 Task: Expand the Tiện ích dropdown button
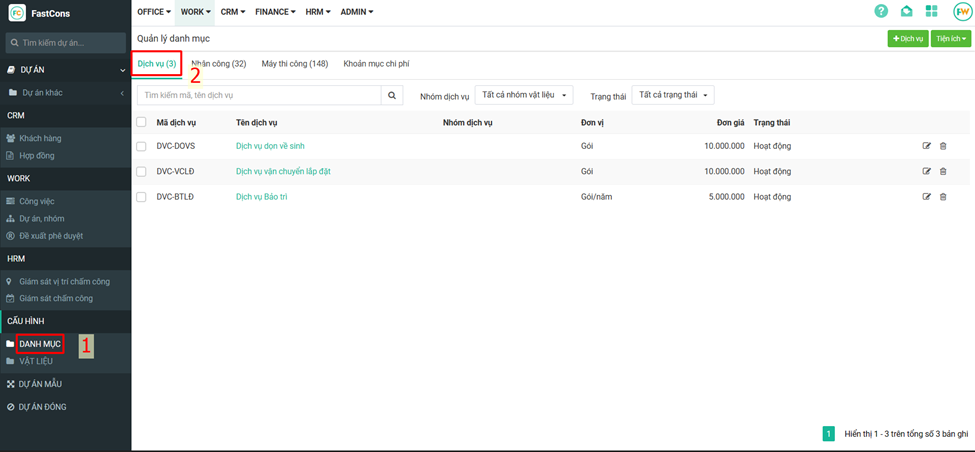point(950,39)
